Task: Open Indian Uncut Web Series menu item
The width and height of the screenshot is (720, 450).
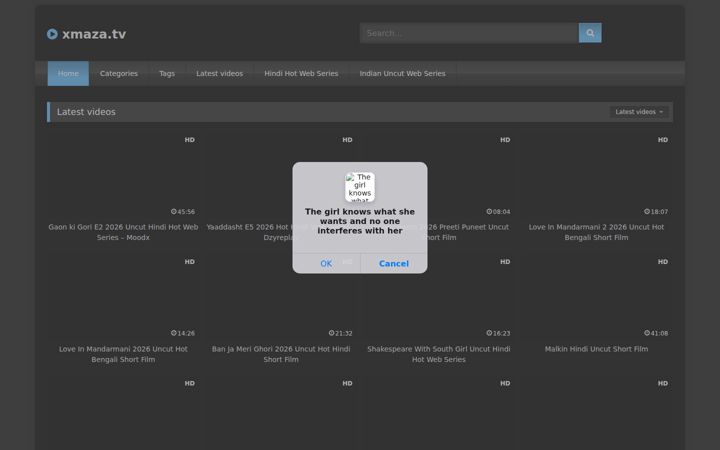Action: (x=402, y=73)
